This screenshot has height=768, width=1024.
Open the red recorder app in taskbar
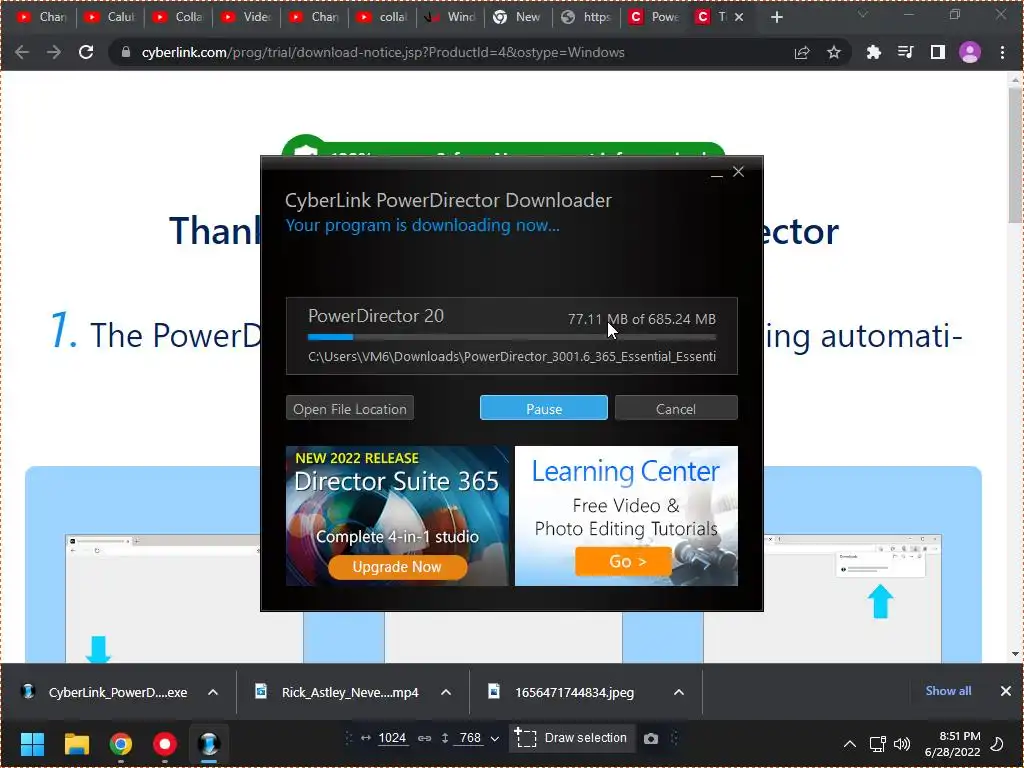point(165,743)
